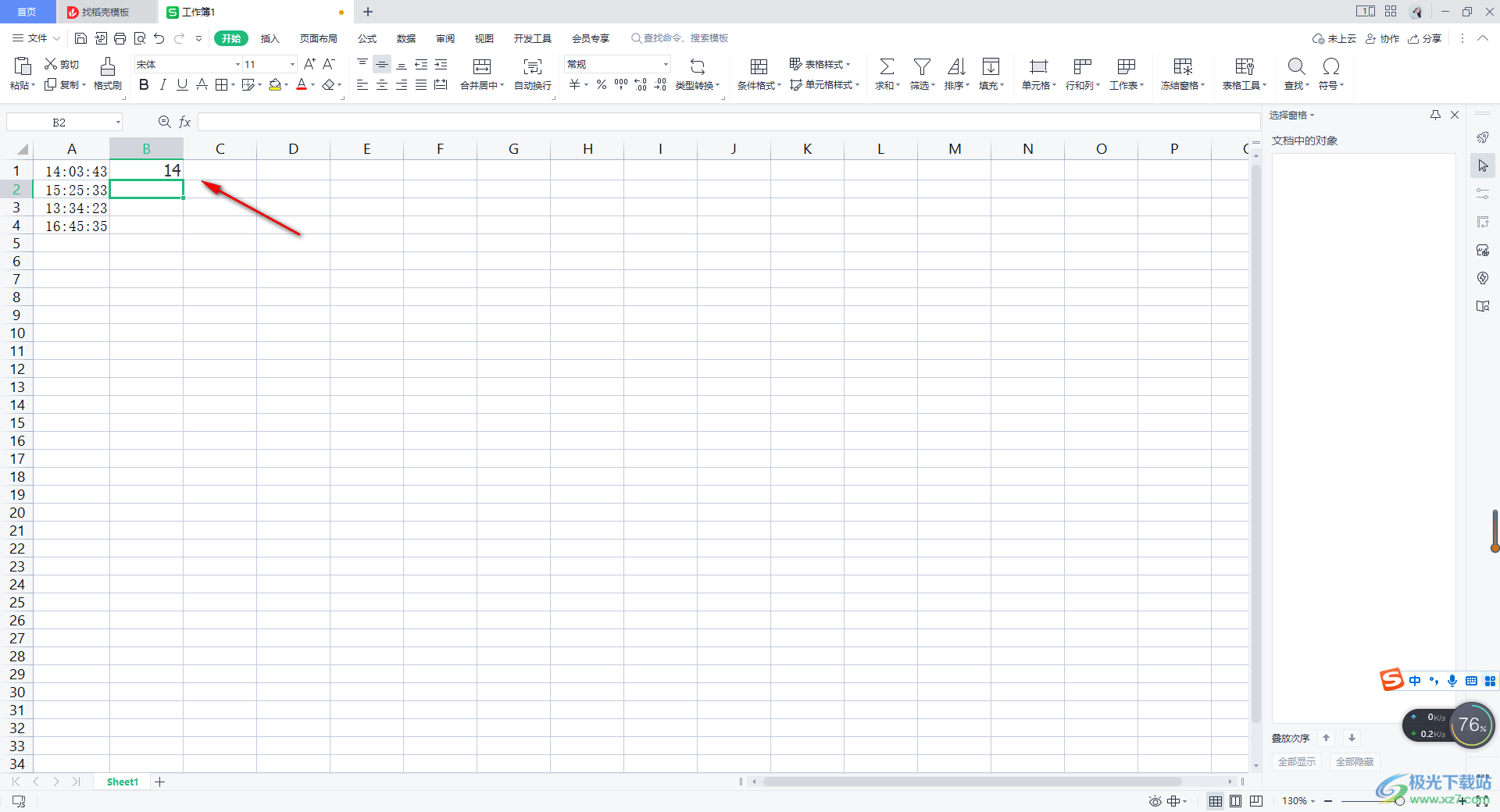Click 全部显示 in selection pane
Image resolution: width=1500 pixels, height=812 pixels.
(1297, 761)
